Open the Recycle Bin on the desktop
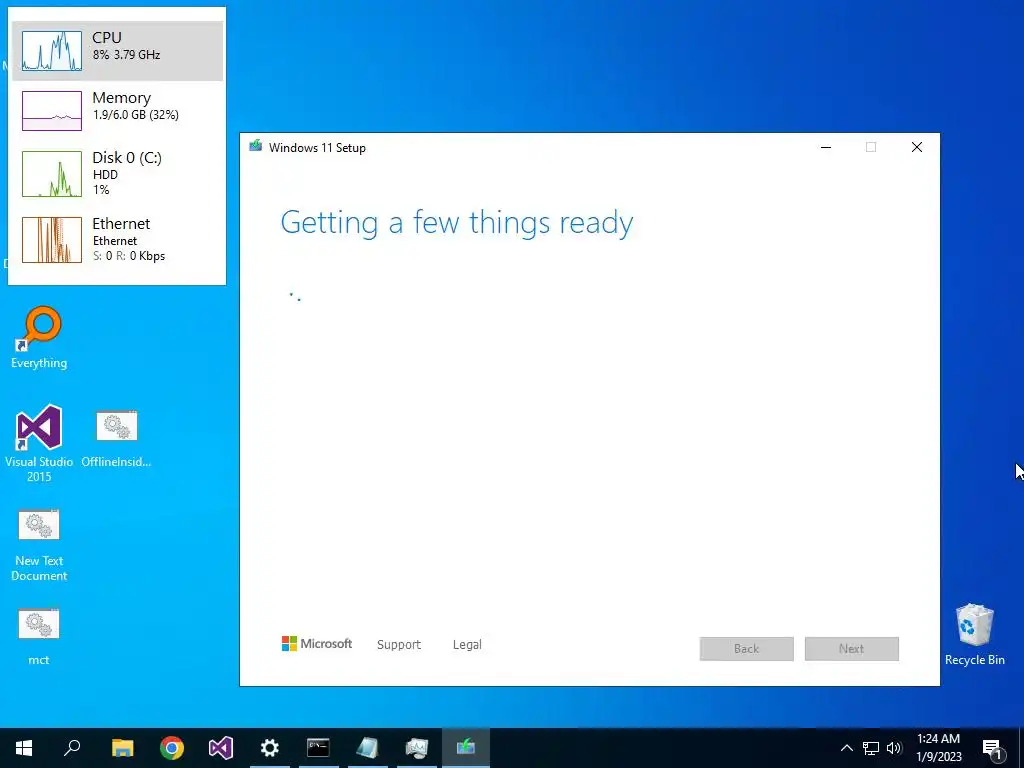1024x768 pixels. (x=974, y=635)
